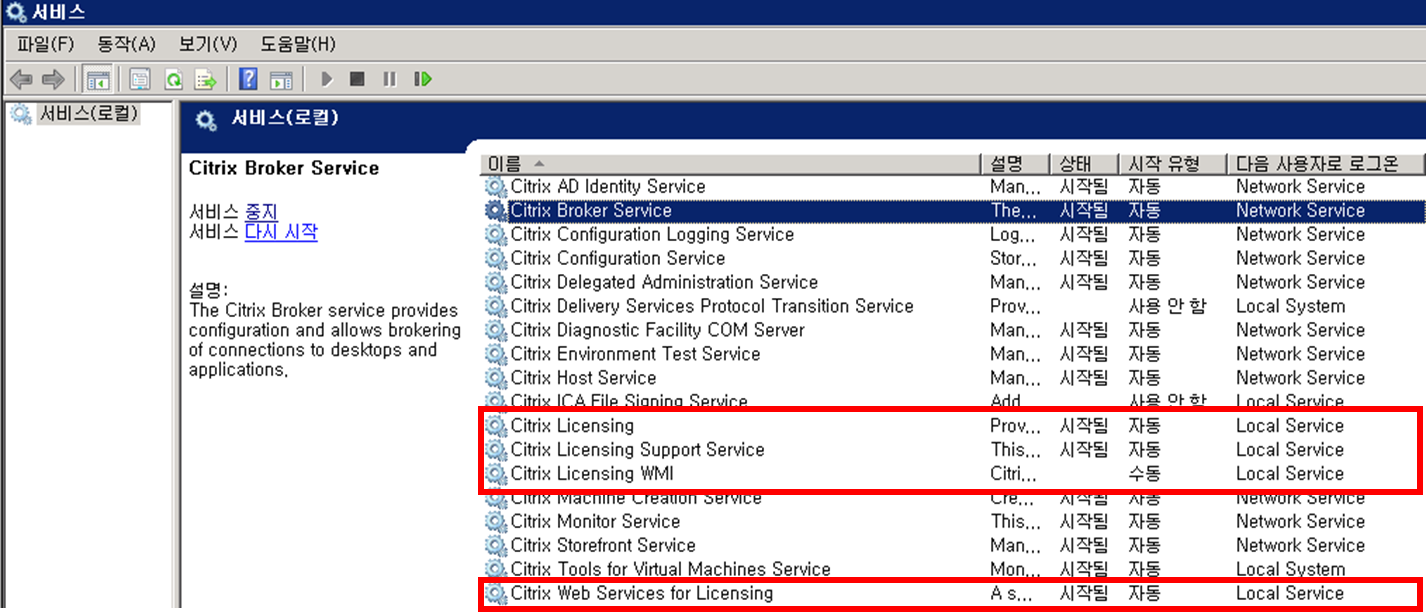Select Citrix Web Services for Licensing row
1426x612 pixels.
[953, 594]
